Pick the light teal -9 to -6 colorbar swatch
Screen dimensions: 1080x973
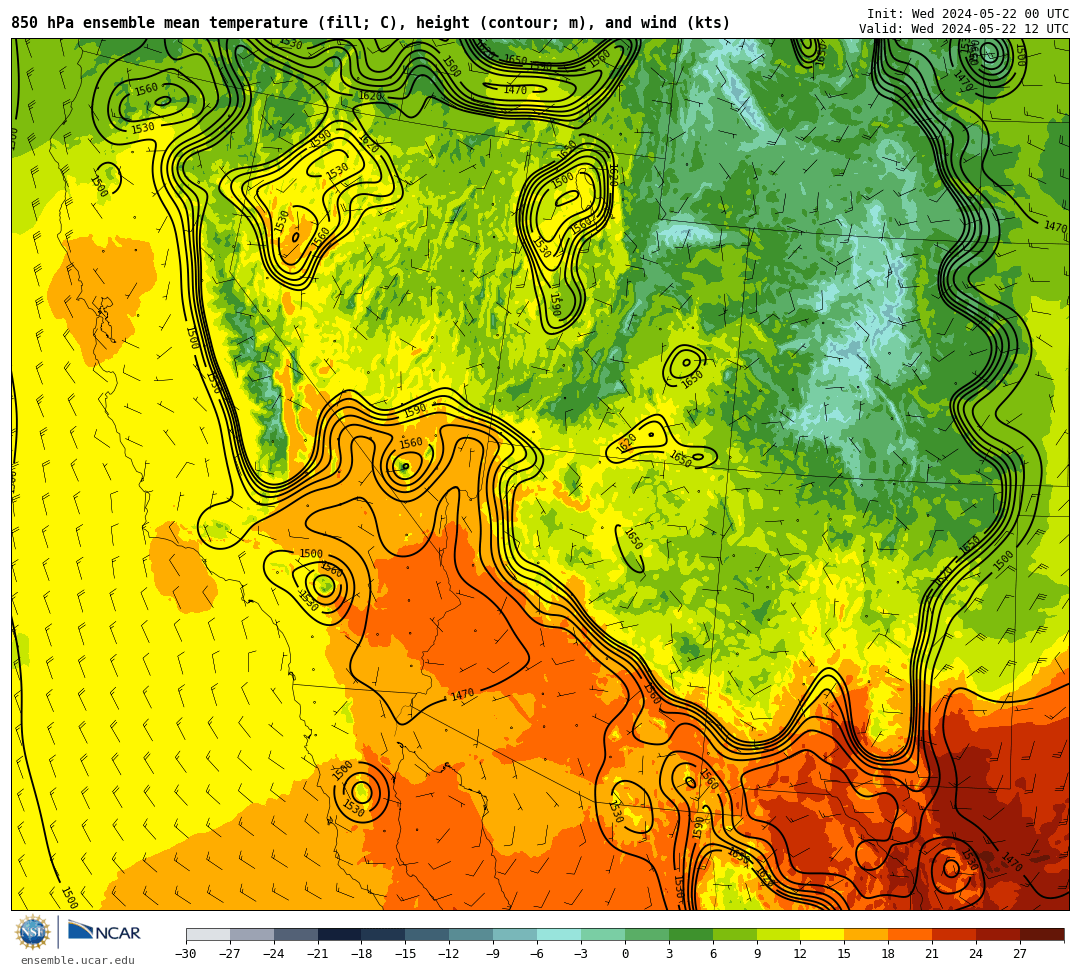(x=515, y=934)
